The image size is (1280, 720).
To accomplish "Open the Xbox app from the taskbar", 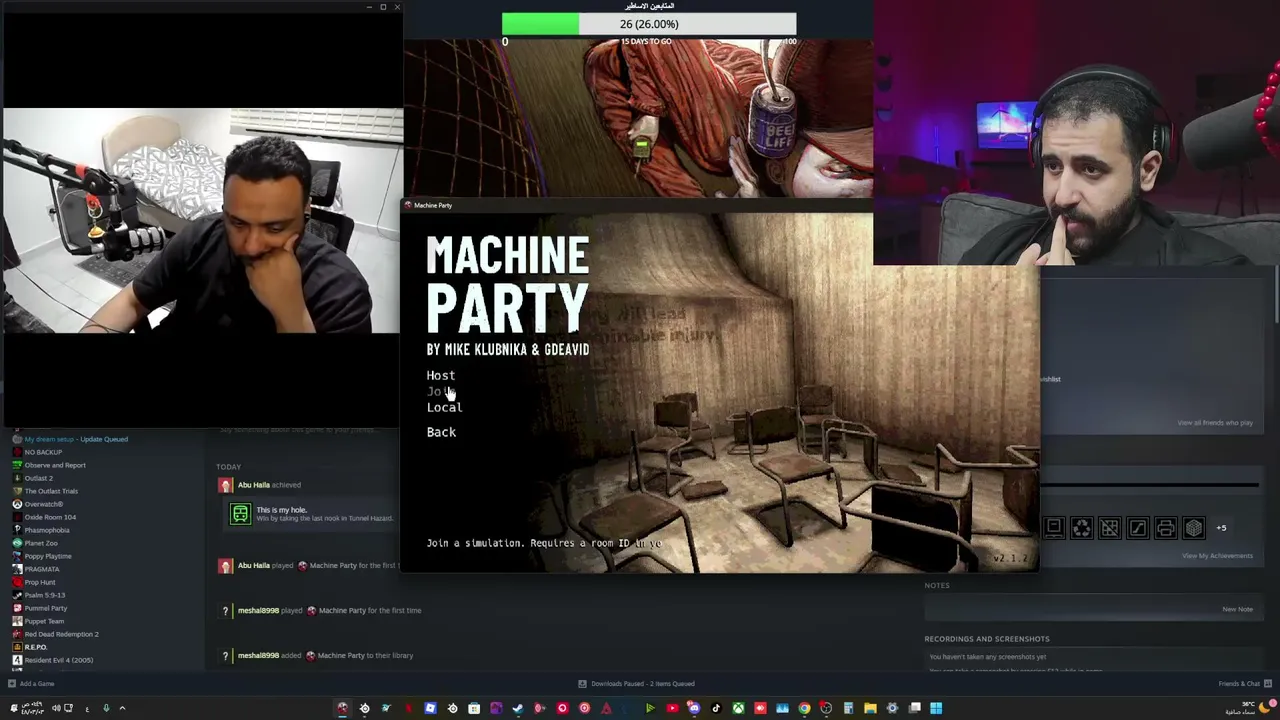I will coord(738,708).
